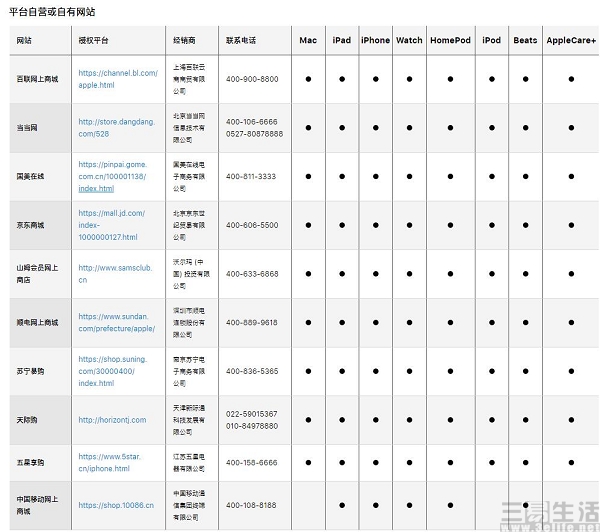This screenshot has width=600, height=532.
Task: Click the Mac dot in the 京东商城 row
Action: tap(308, 225)
